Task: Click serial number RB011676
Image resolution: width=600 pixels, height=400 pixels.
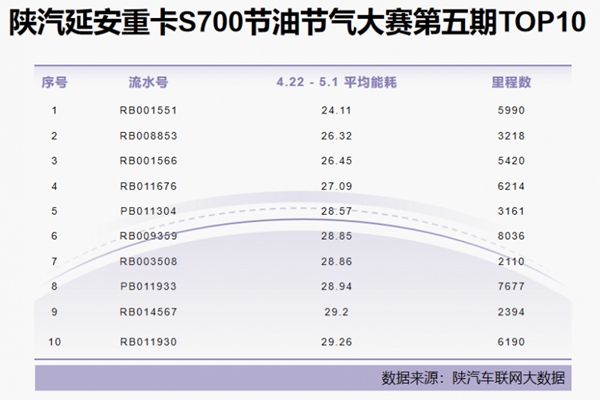Action: (x=148, y=185)
